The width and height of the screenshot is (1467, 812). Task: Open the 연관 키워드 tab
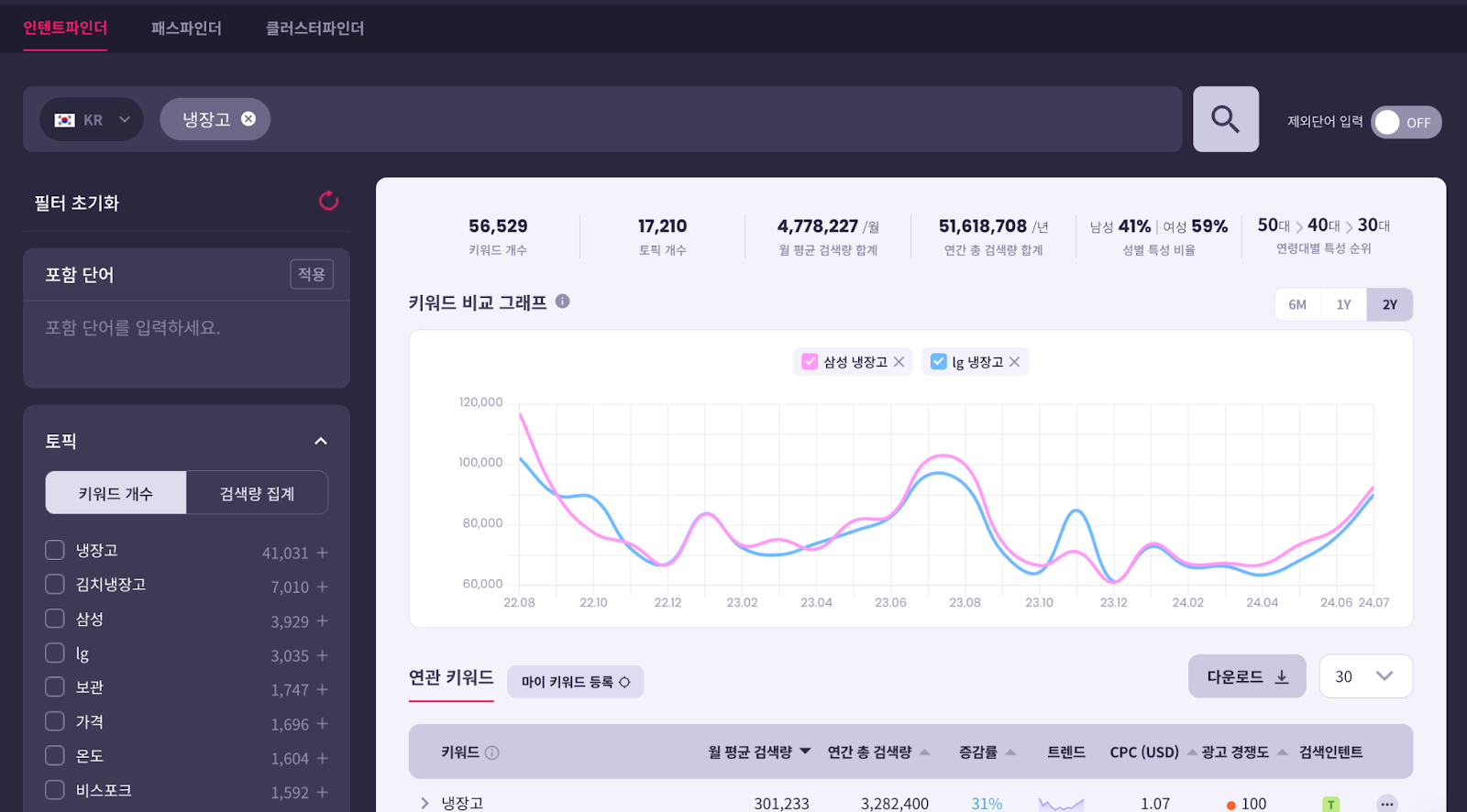click(451, 677)
